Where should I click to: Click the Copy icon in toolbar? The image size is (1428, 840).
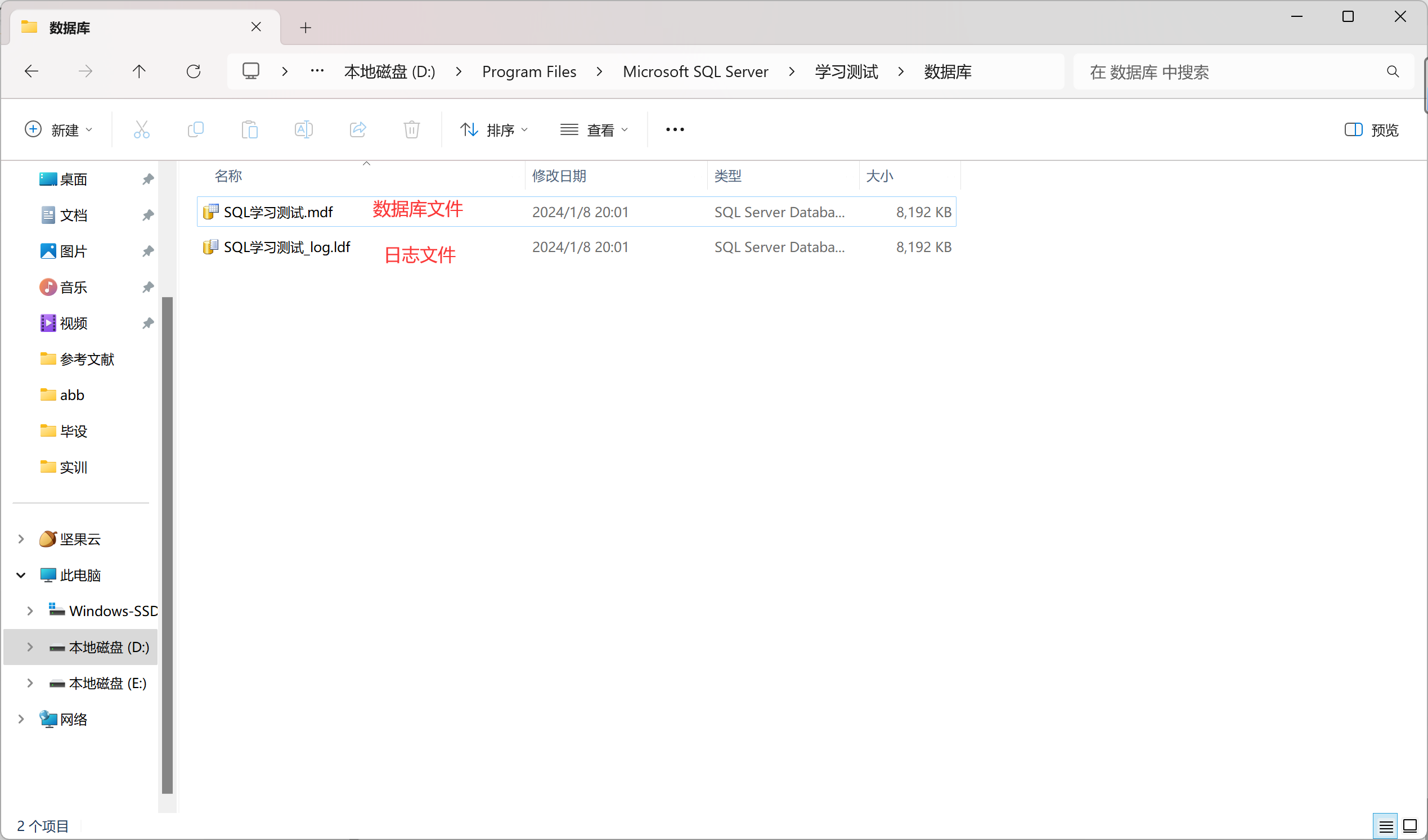point(195,129)
